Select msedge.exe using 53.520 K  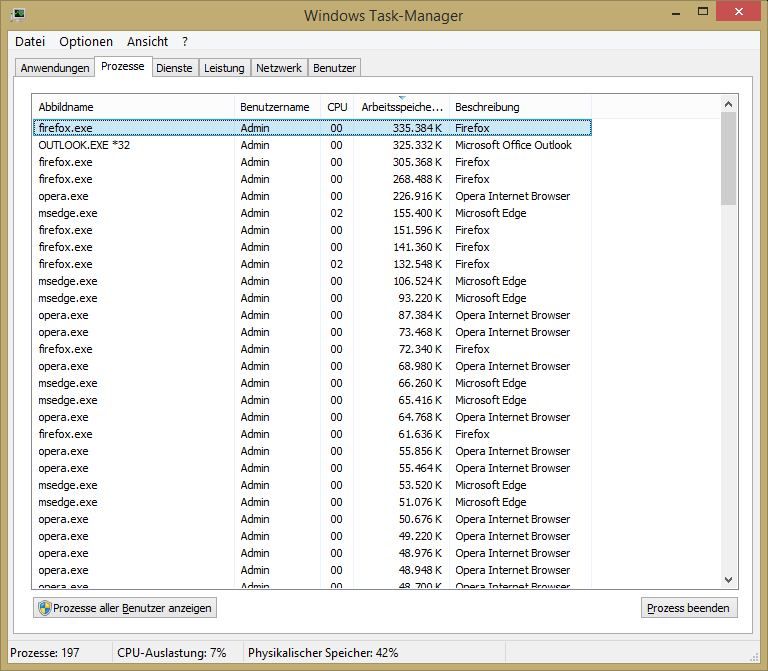coord(312,485)
